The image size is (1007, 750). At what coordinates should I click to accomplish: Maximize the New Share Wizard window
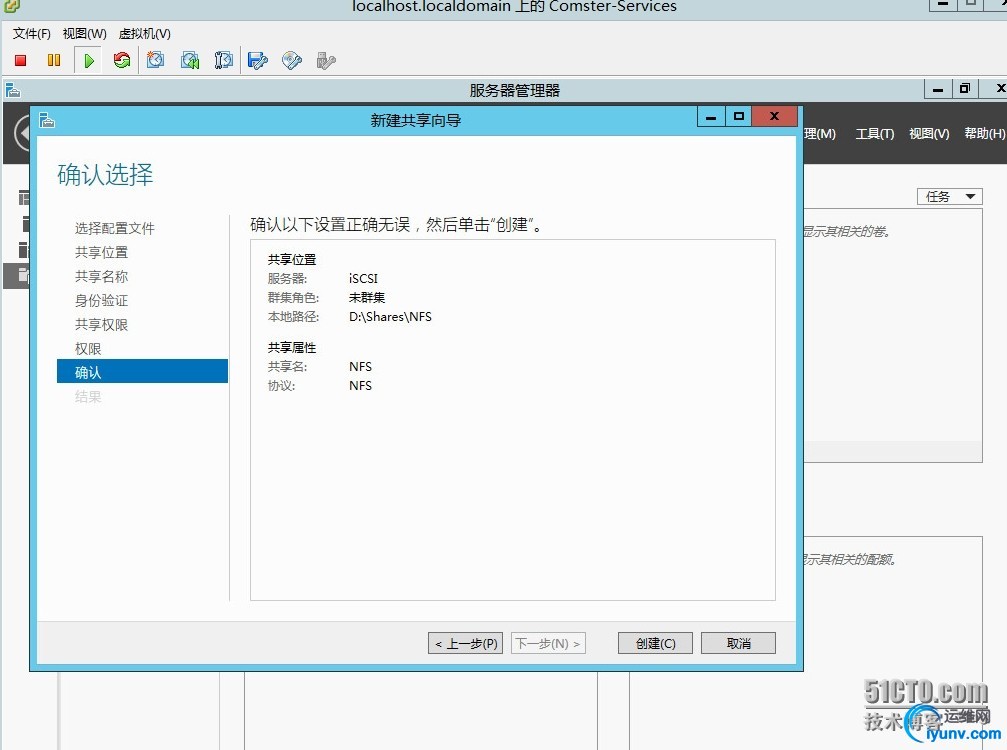739,117
